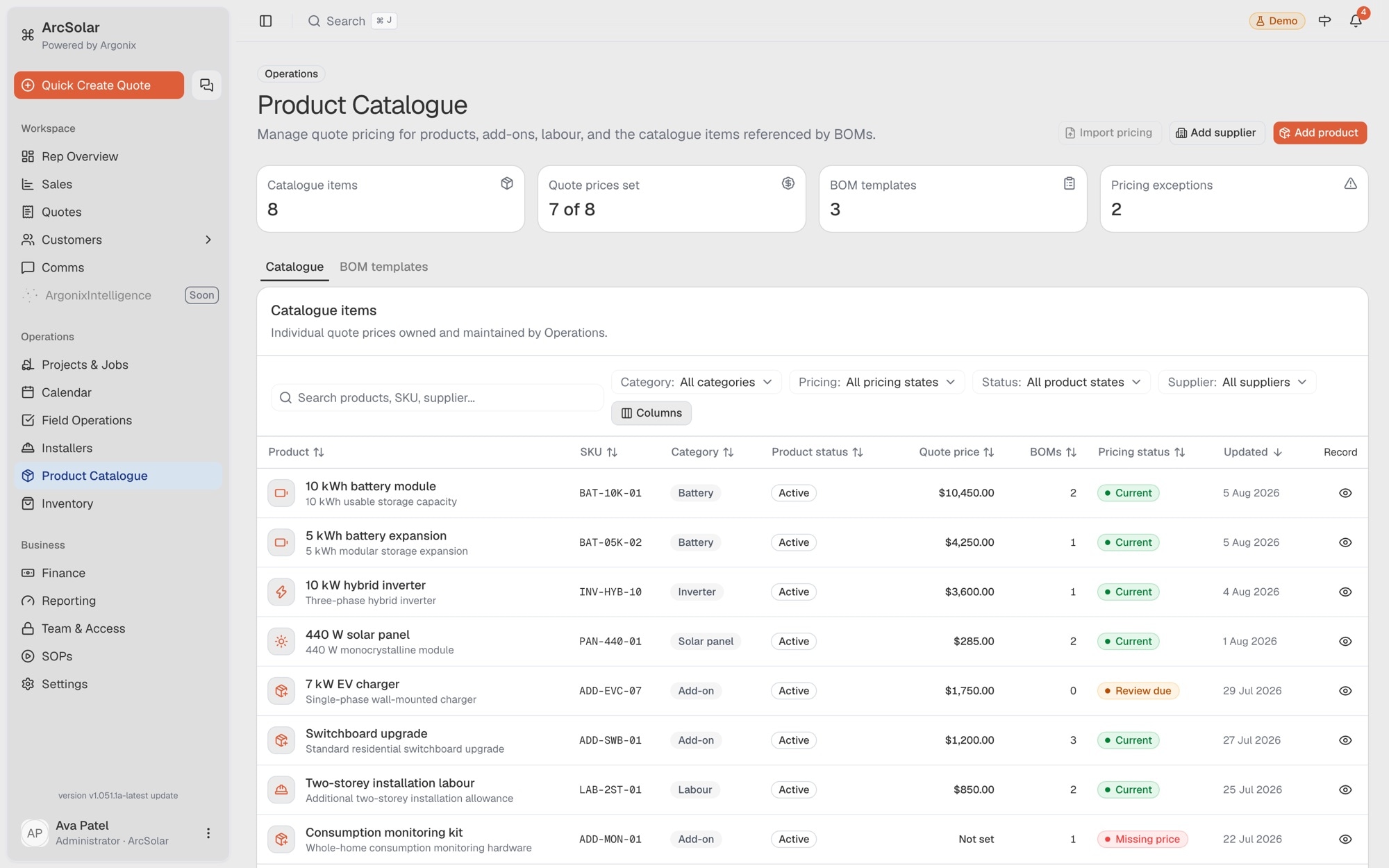Click the hard-hat icon for Two-storey installation labour
Screen dimensions: 1389x868
pos(281,790)
